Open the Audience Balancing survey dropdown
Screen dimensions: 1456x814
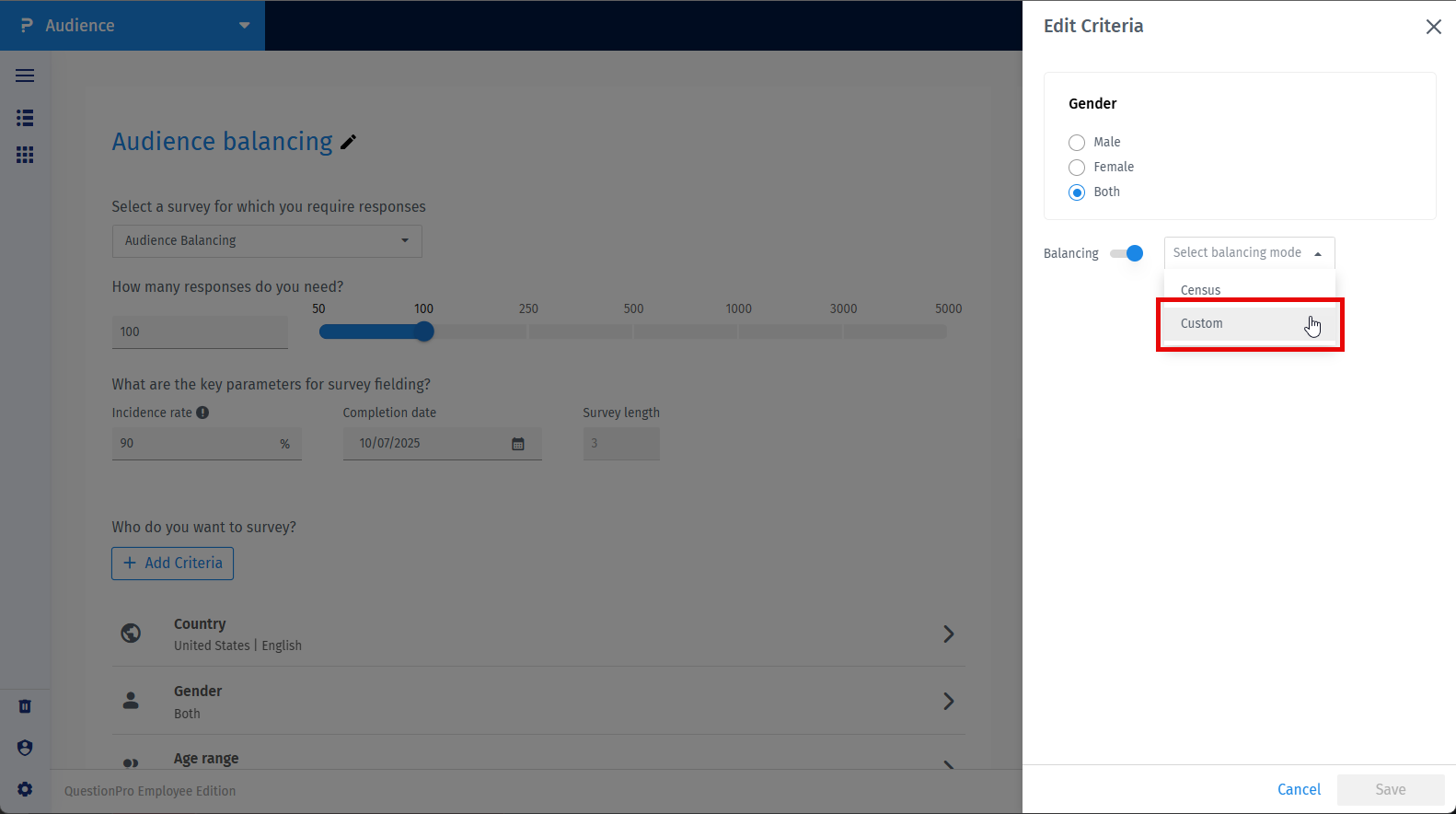click(267, 241)
